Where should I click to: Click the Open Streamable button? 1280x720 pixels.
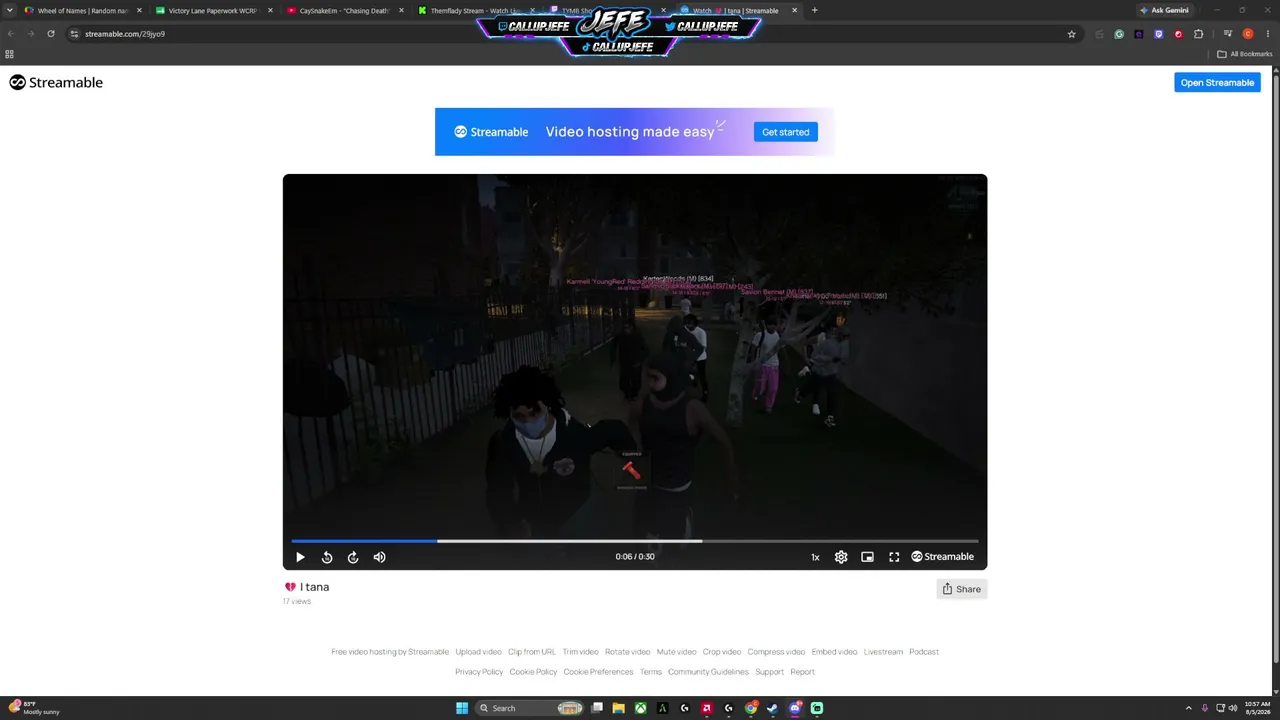click(1217, 83)
